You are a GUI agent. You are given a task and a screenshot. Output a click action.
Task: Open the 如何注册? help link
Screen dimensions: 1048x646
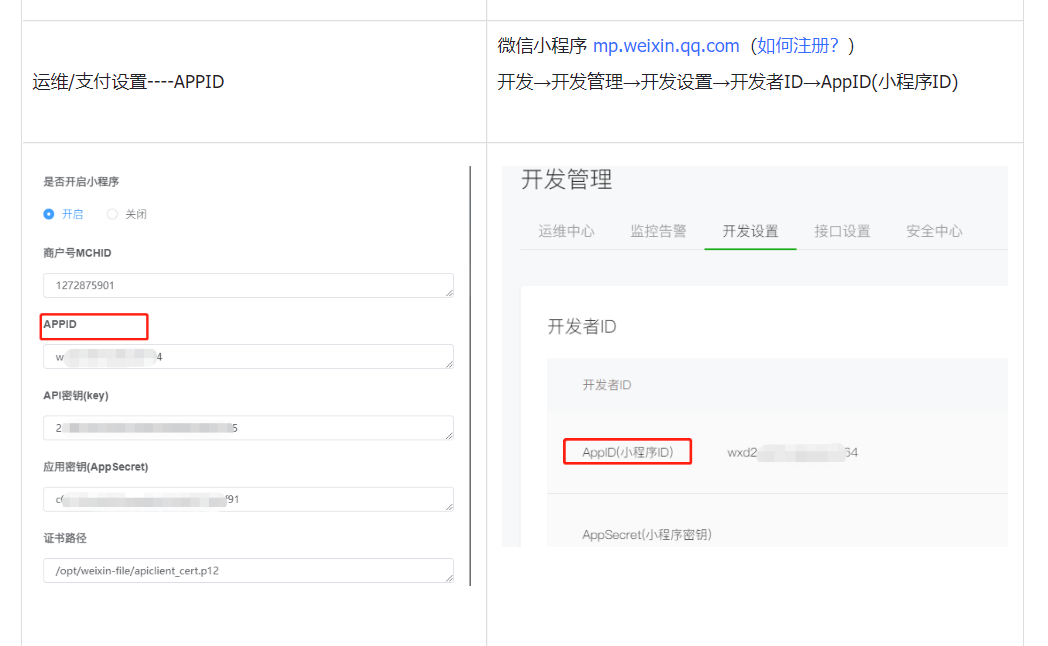tap(797, 45)
